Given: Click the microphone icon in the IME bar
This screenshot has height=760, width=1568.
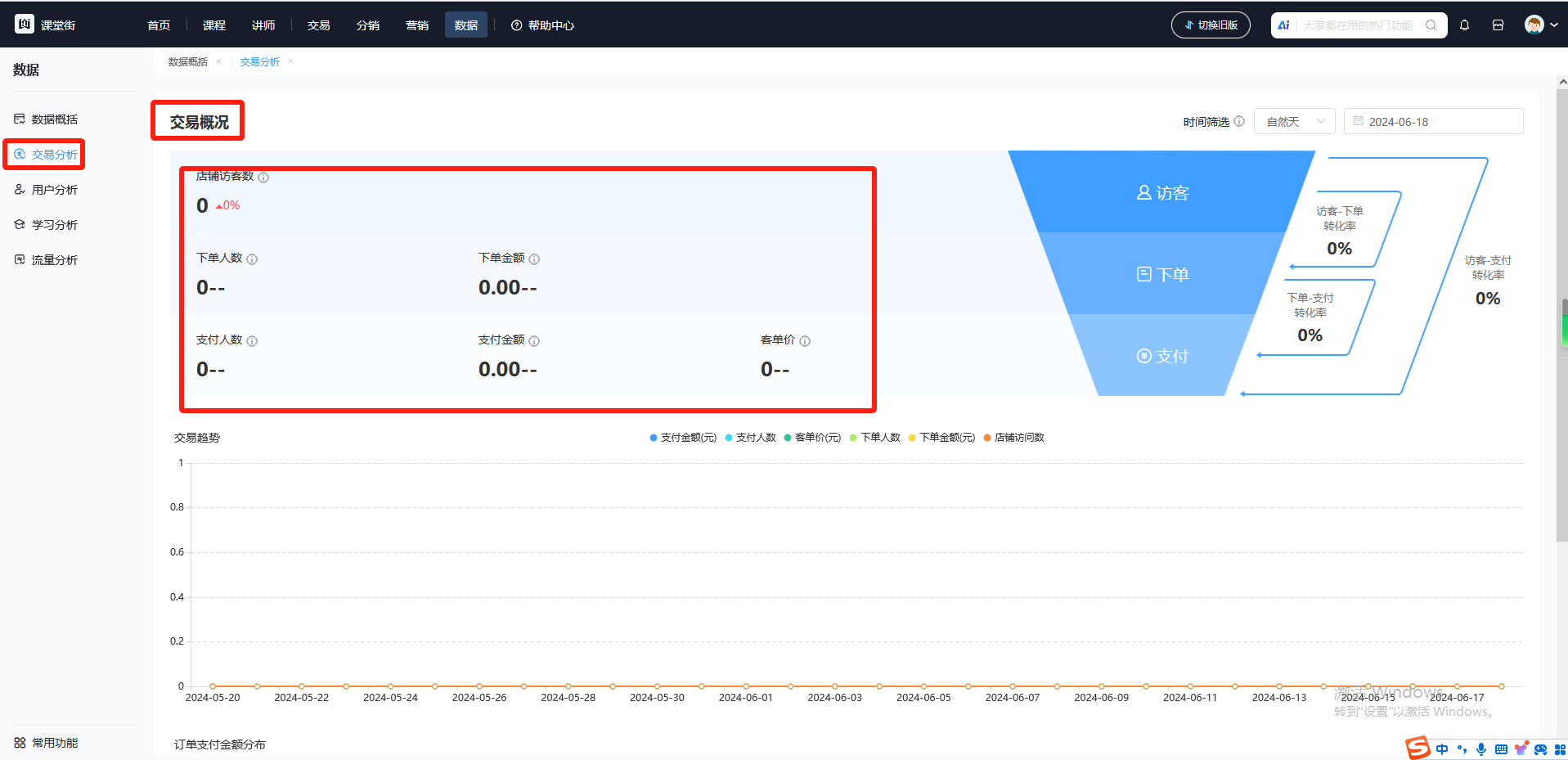Looking at the screenshot, I should 1481,749.
